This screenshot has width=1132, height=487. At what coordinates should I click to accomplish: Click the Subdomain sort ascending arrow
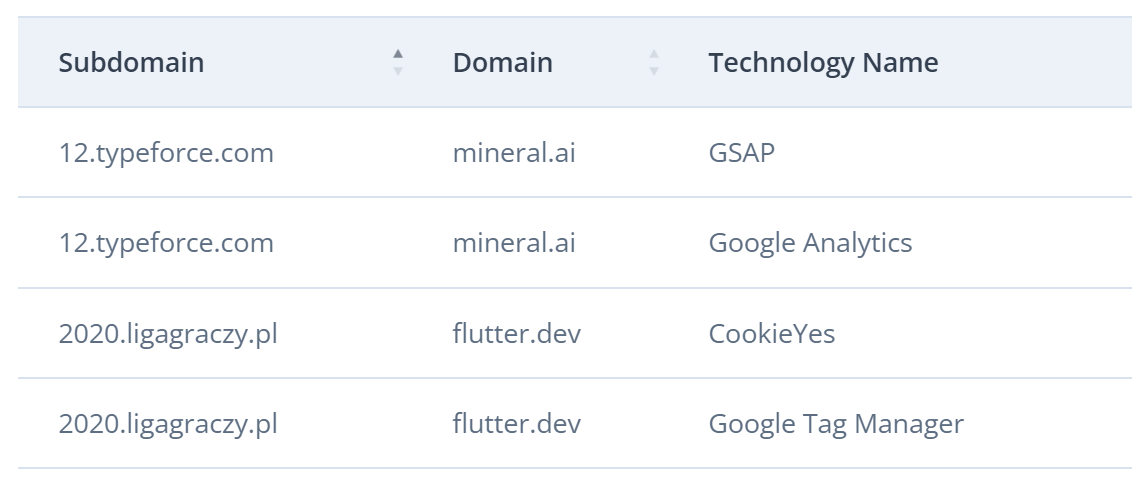point(398,54)
